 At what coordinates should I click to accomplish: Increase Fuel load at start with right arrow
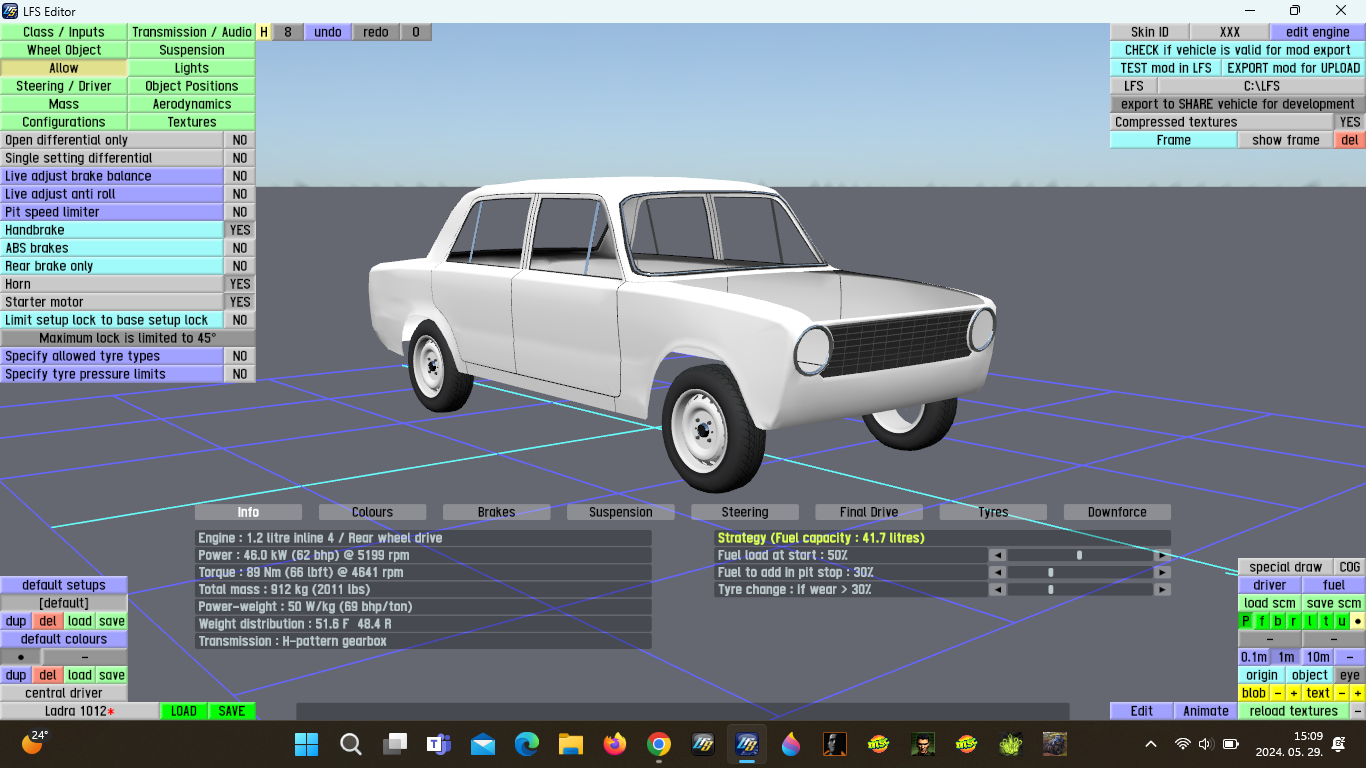[x=1162, y=555]
